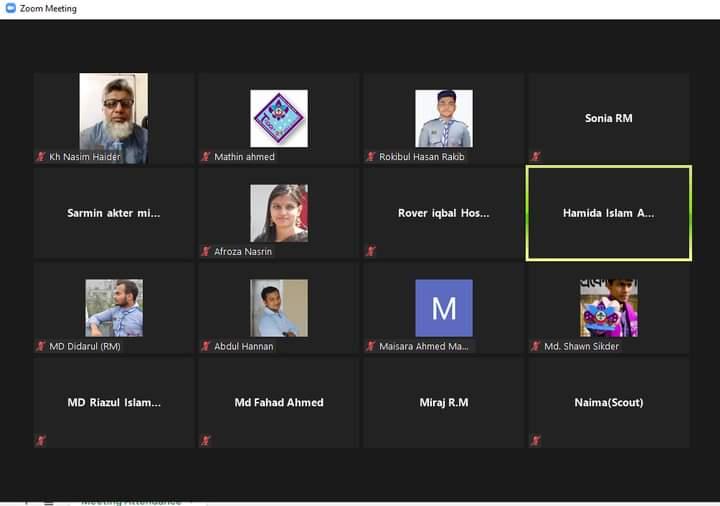The image size is (720, 506).
Task: Click the purple M avatar for Maisara Ahmed
Action: (x=443, y=308)
